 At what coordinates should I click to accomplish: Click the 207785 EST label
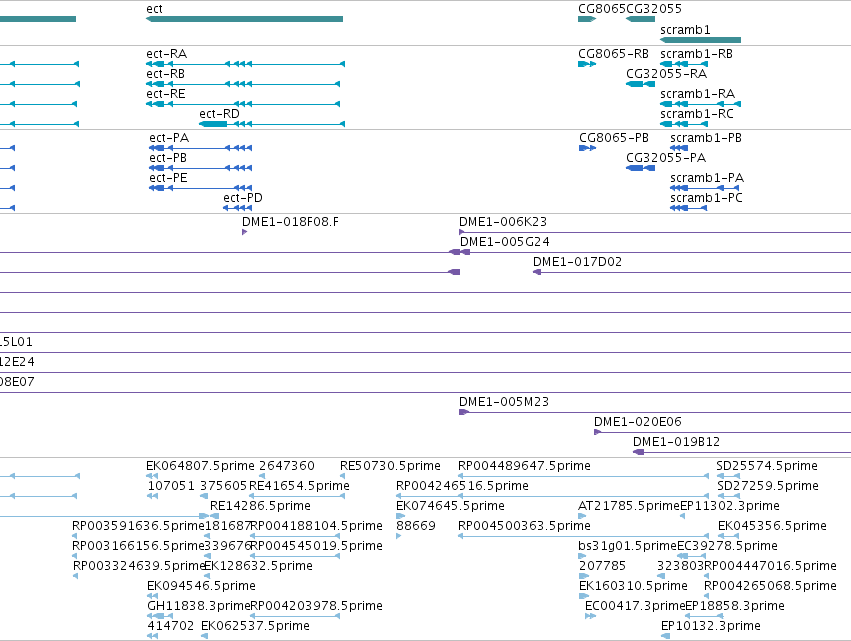point(602,566)
